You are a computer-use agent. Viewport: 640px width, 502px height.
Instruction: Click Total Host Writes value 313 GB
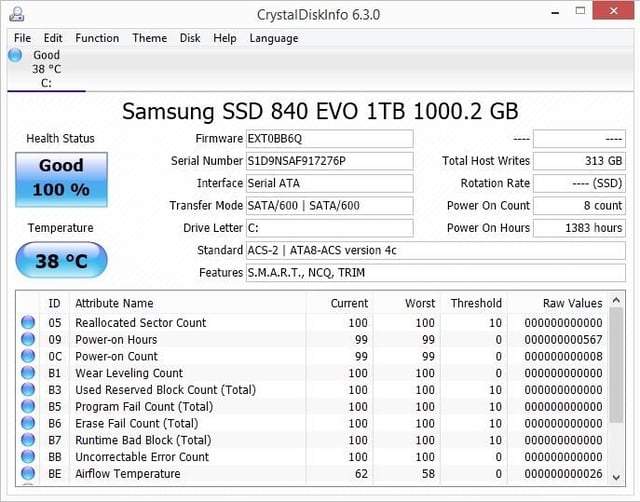579,161
